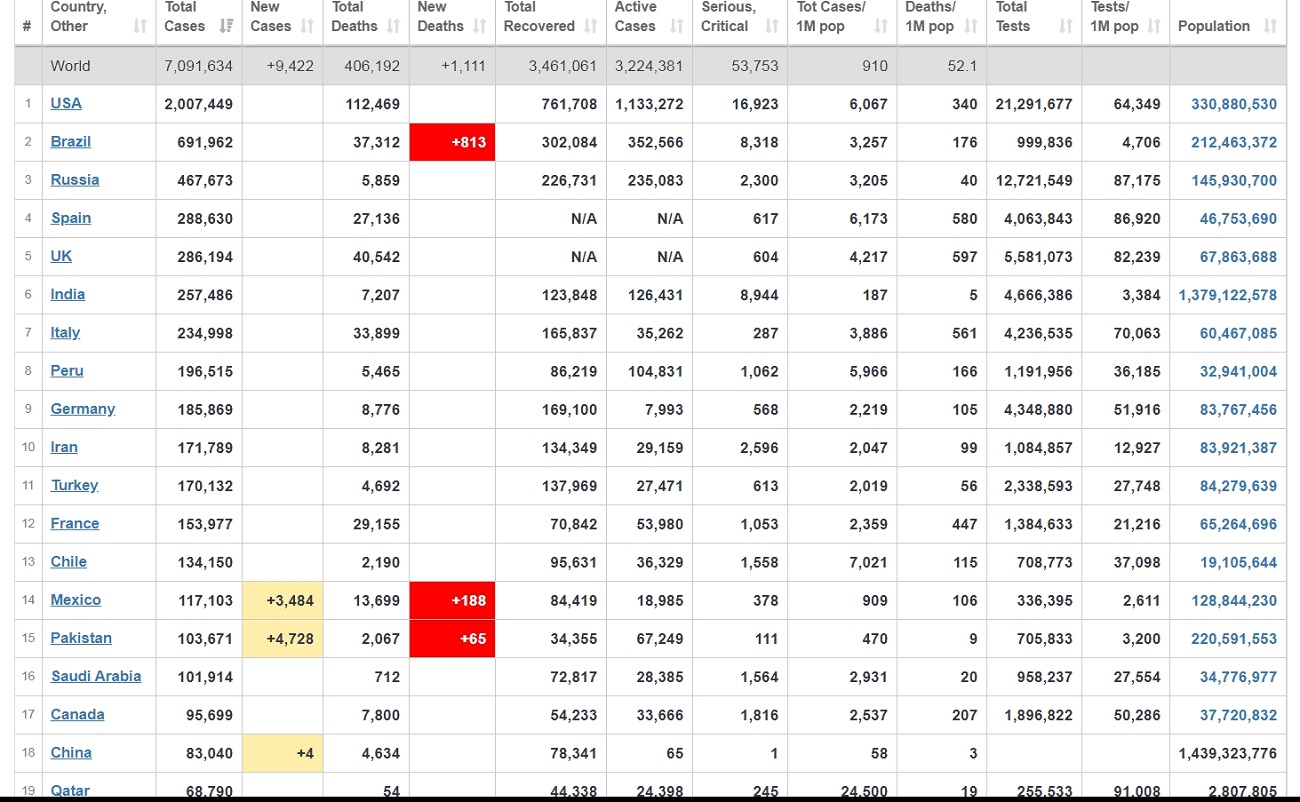Open the Peru country link

click(x=68, y=370)
